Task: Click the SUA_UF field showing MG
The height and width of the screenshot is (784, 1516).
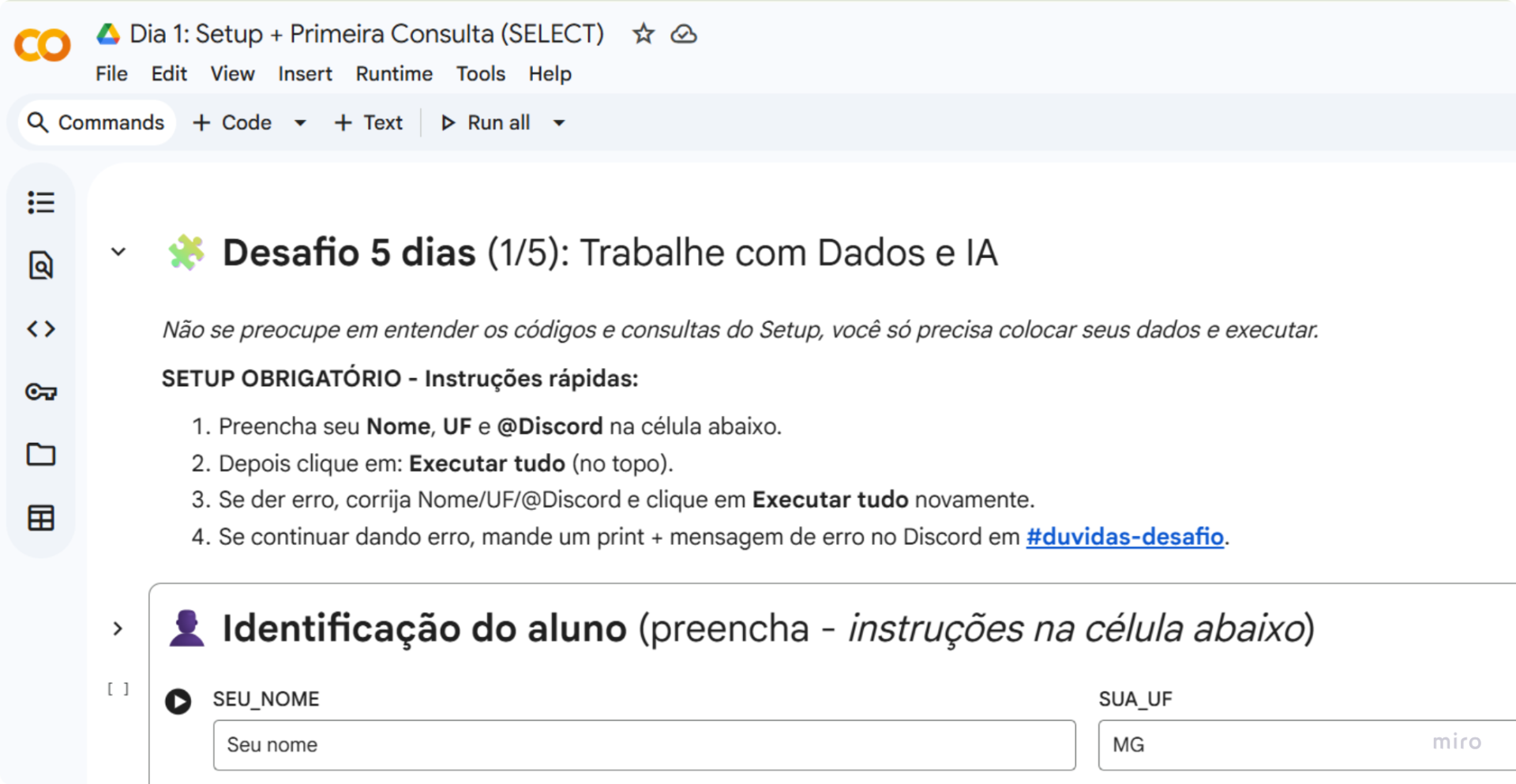Action: pos(1263,745)
